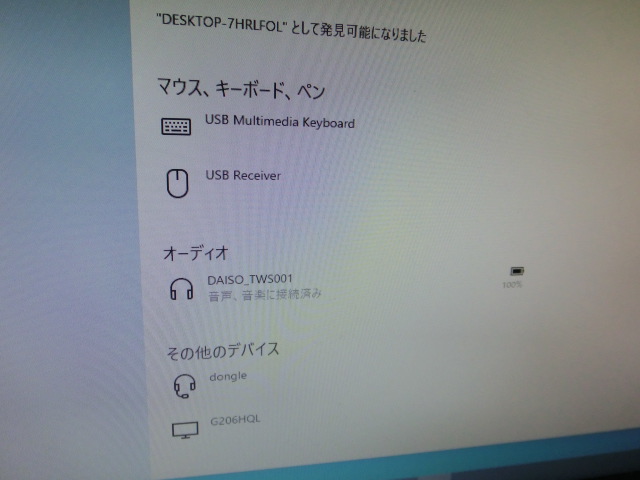640x480 pixels.
Task: Click the keyboard icon beside USB Multimedia Keyboard
Action: 176,126
